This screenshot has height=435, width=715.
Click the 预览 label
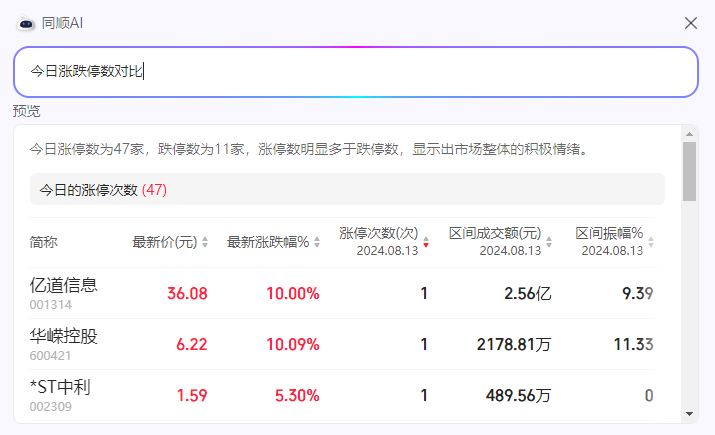(x=26, y=111)
